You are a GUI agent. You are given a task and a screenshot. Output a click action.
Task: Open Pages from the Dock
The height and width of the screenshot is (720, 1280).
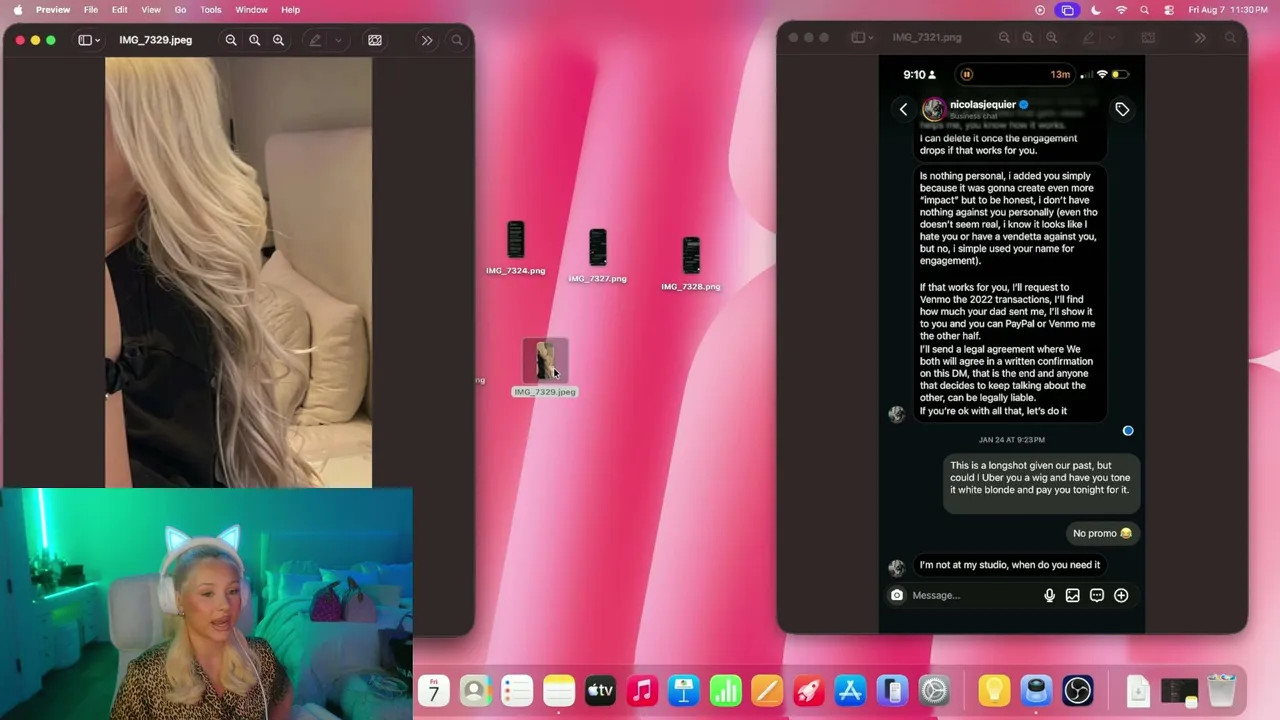pos(767,691)
